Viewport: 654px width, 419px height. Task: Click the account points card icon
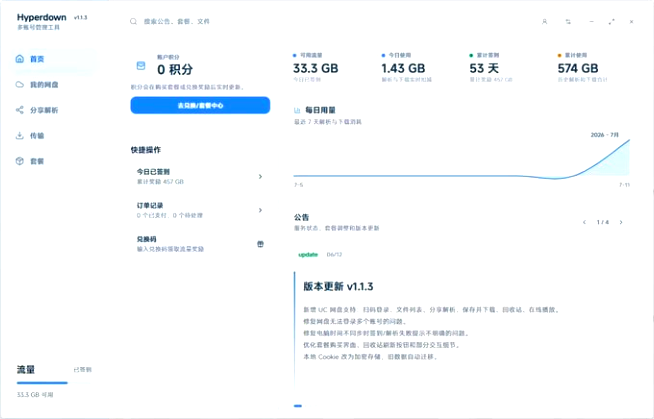pyautogui.click(x=141, y=65)
